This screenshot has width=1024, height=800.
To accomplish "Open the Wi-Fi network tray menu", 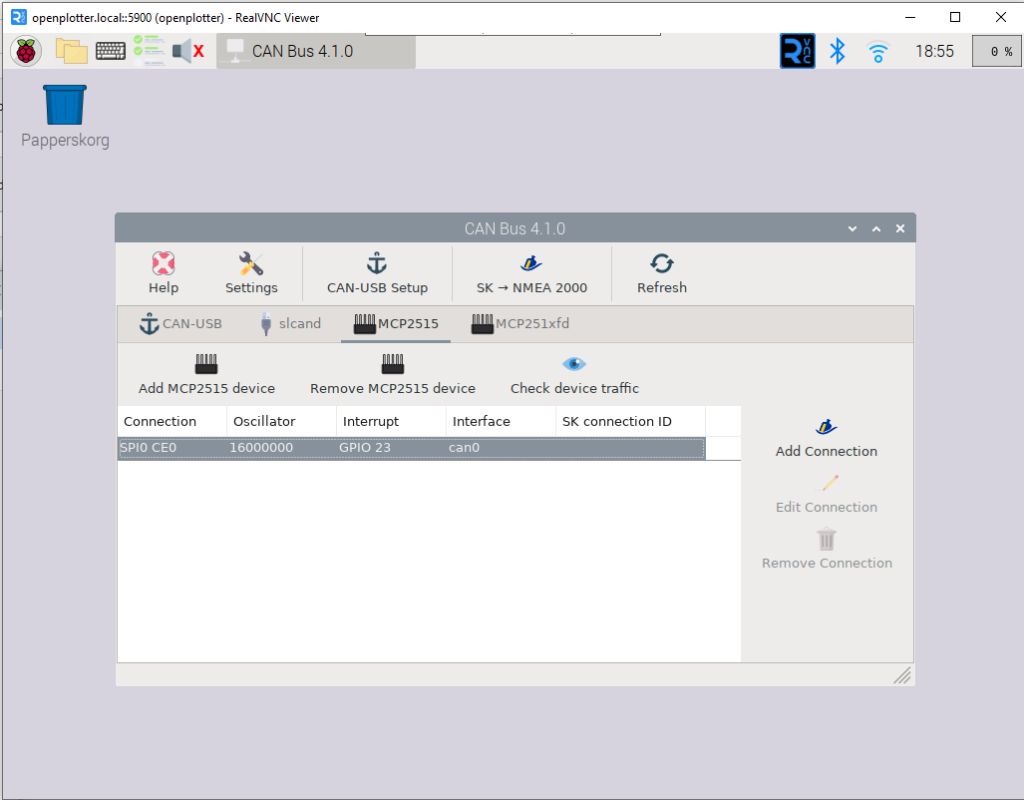I will click(878, 51).
